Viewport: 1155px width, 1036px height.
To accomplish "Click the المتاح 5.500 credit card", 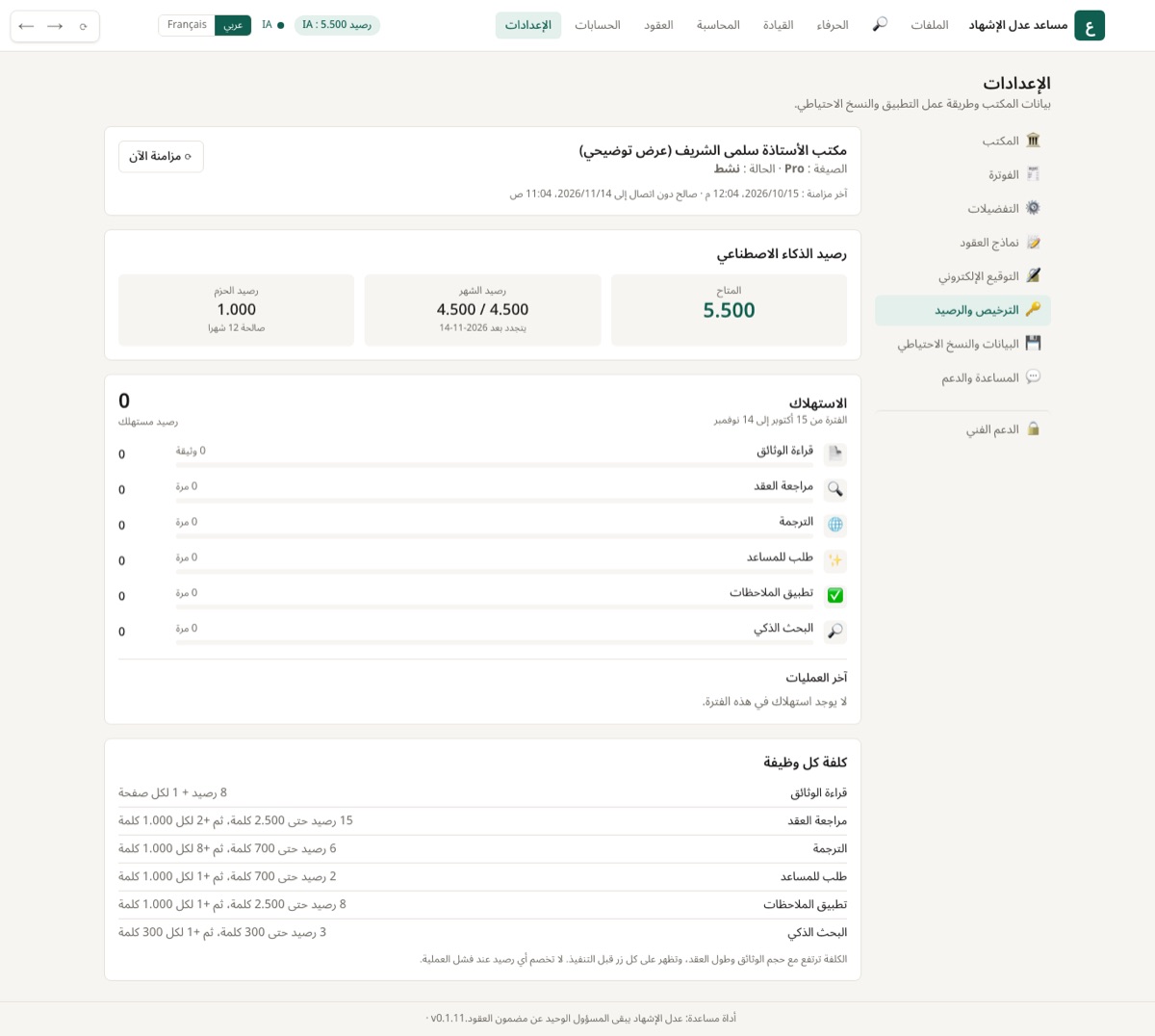I will coord(729,310).
